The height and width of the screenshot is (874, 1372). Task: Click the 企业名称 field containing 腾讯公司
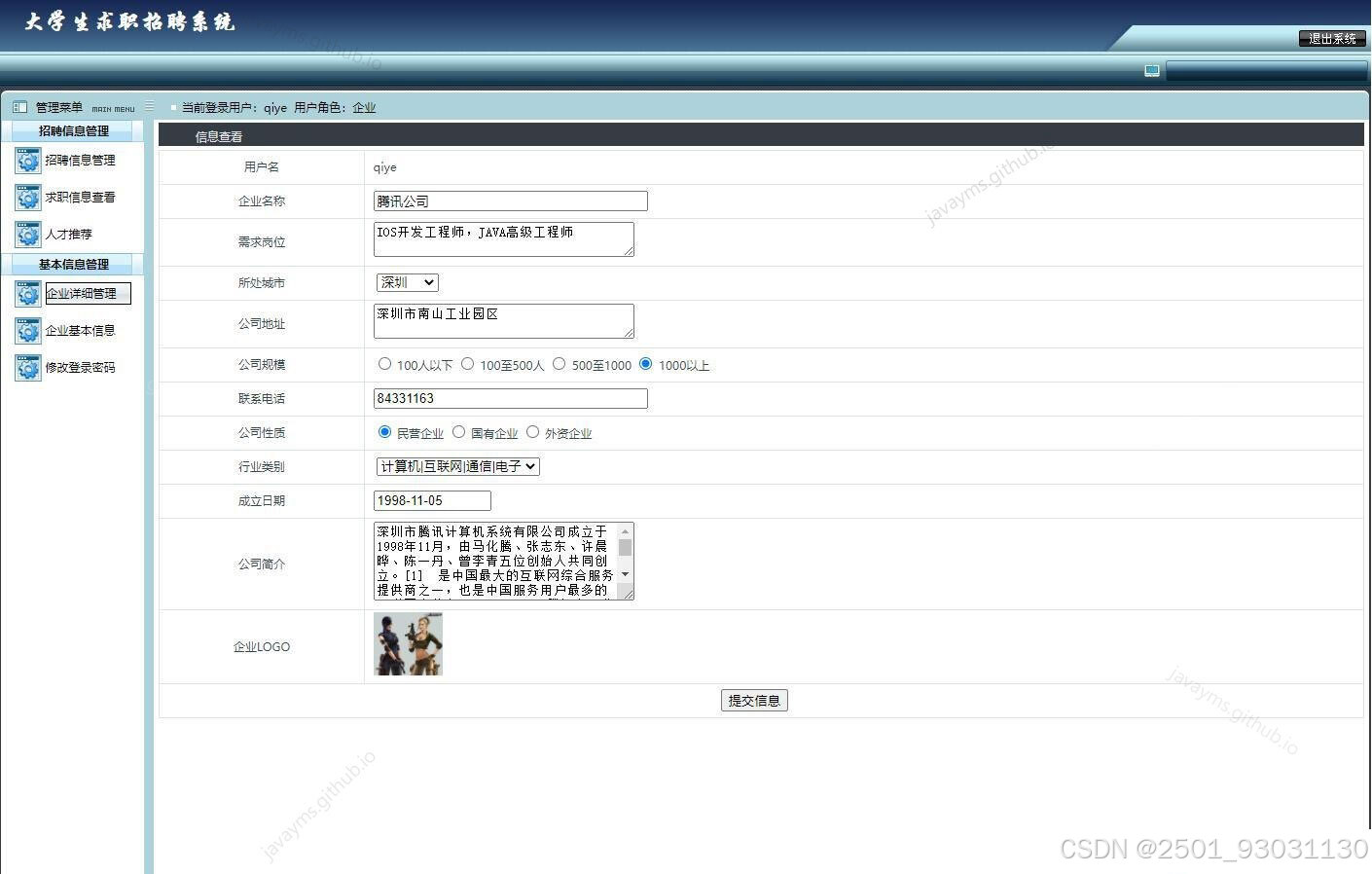pos(510,201)
